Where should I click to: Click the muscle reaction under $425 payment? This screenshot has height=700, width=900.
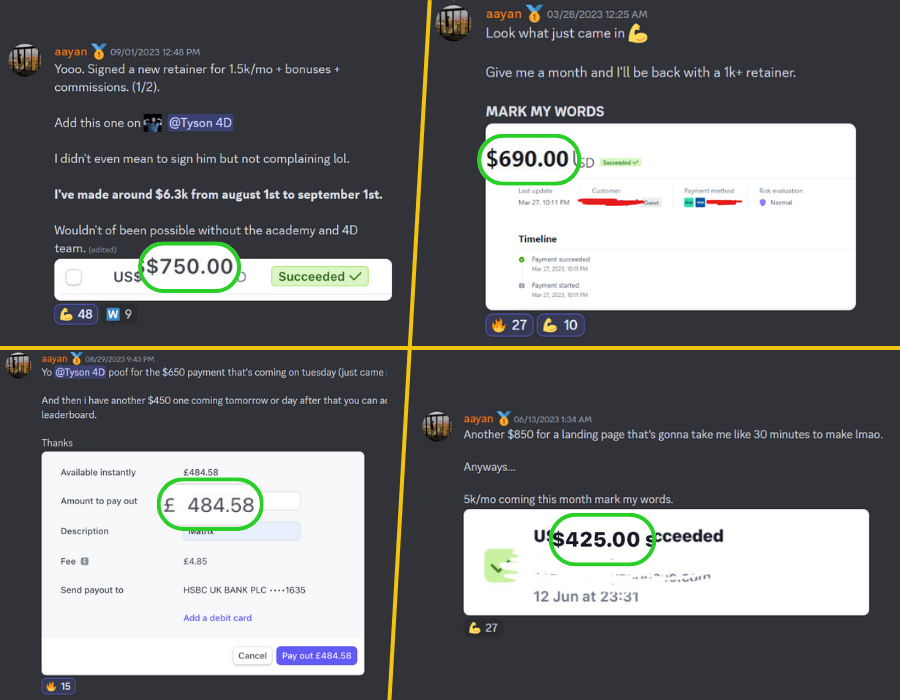click(483, 628)
